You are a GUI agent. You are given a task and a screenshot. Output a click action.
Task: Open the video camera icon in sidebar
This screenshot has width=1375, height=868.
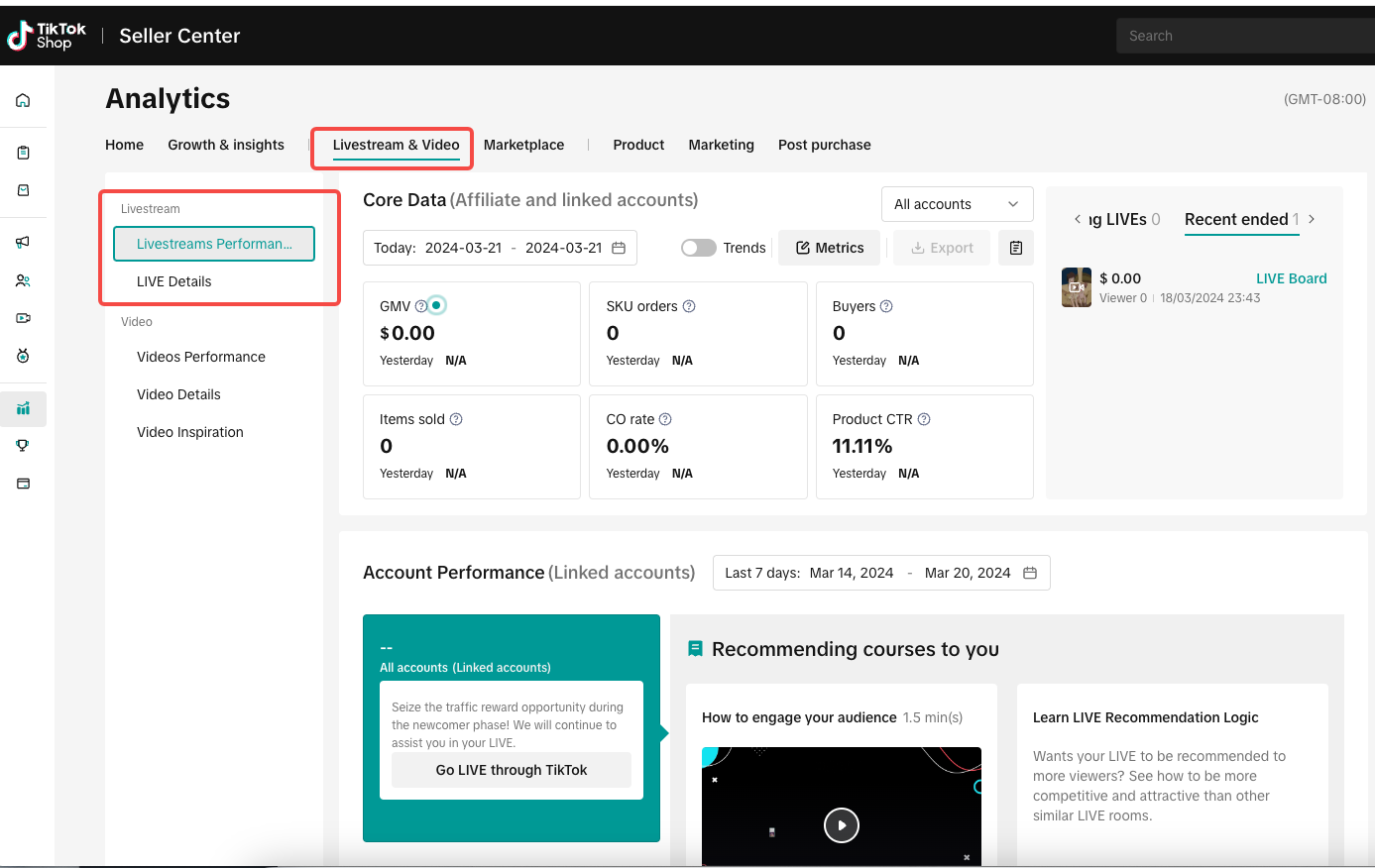[x=23, y=318]
